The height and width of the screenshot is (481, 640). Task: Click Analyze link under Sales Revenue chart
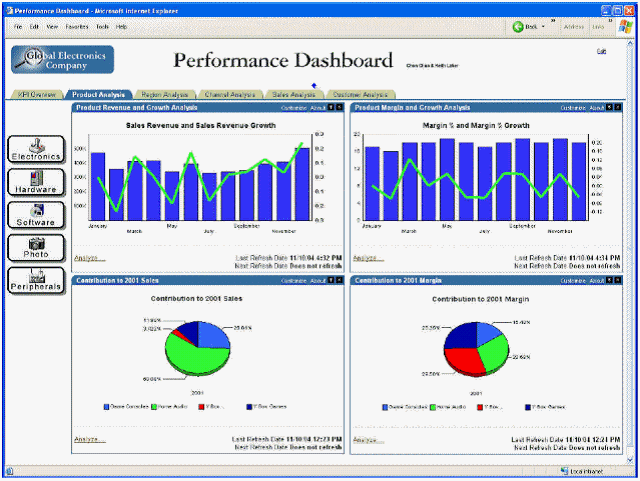pyautogui.click(x=90, y=258)
